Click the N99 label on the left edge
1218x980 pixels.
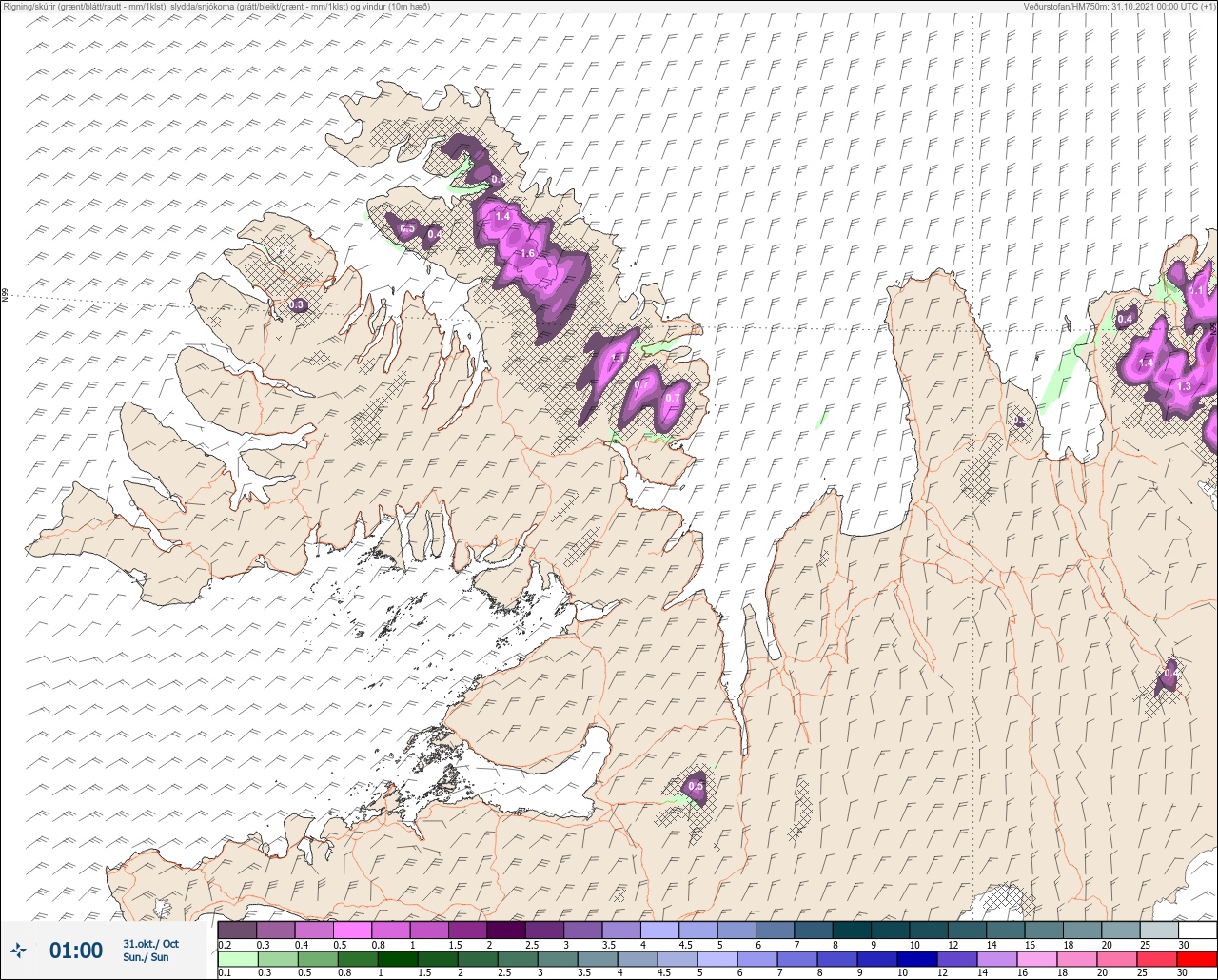[5, 296]
